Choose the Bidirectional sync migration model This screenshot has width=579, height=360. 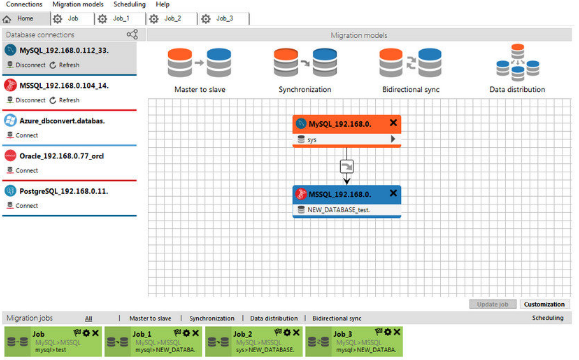coord(411,70)
